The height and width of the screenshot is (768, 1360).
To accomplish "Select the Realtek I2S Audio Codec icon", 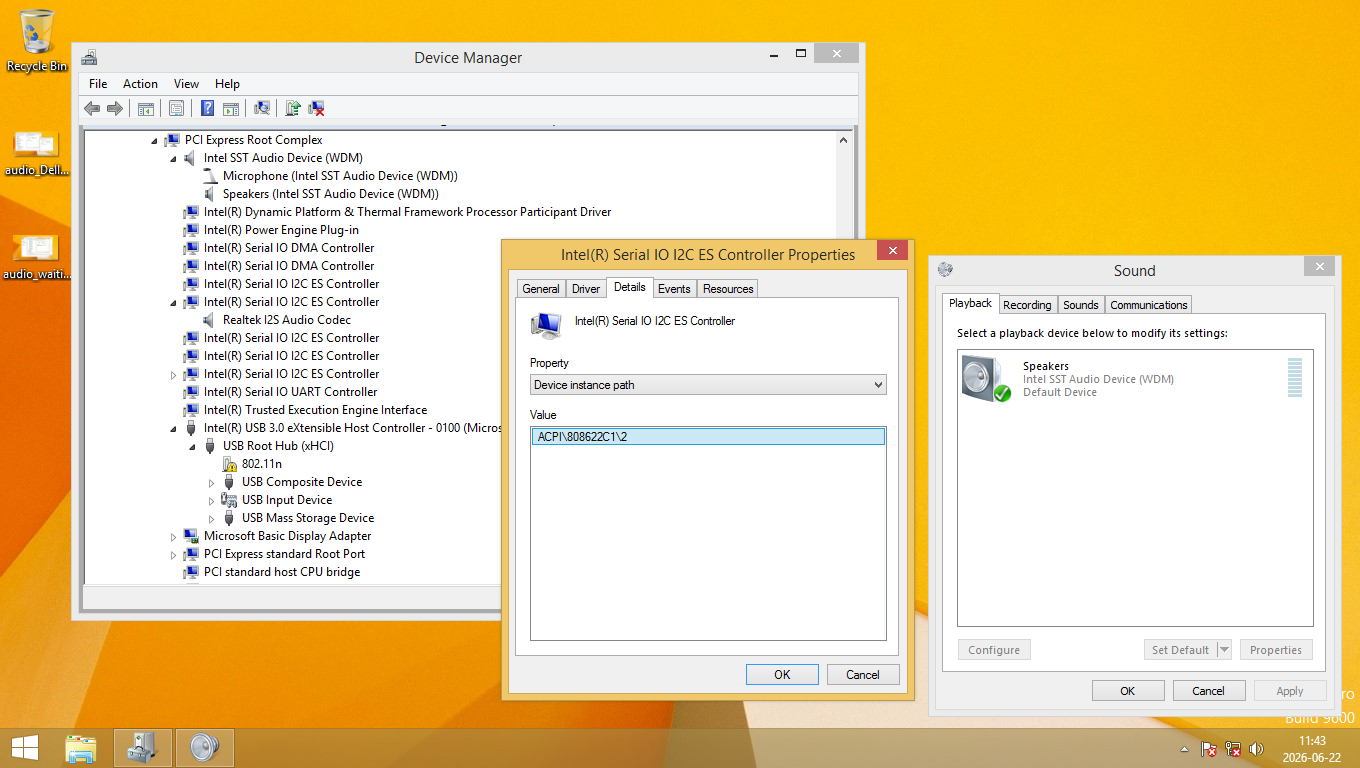I will 210,320.
